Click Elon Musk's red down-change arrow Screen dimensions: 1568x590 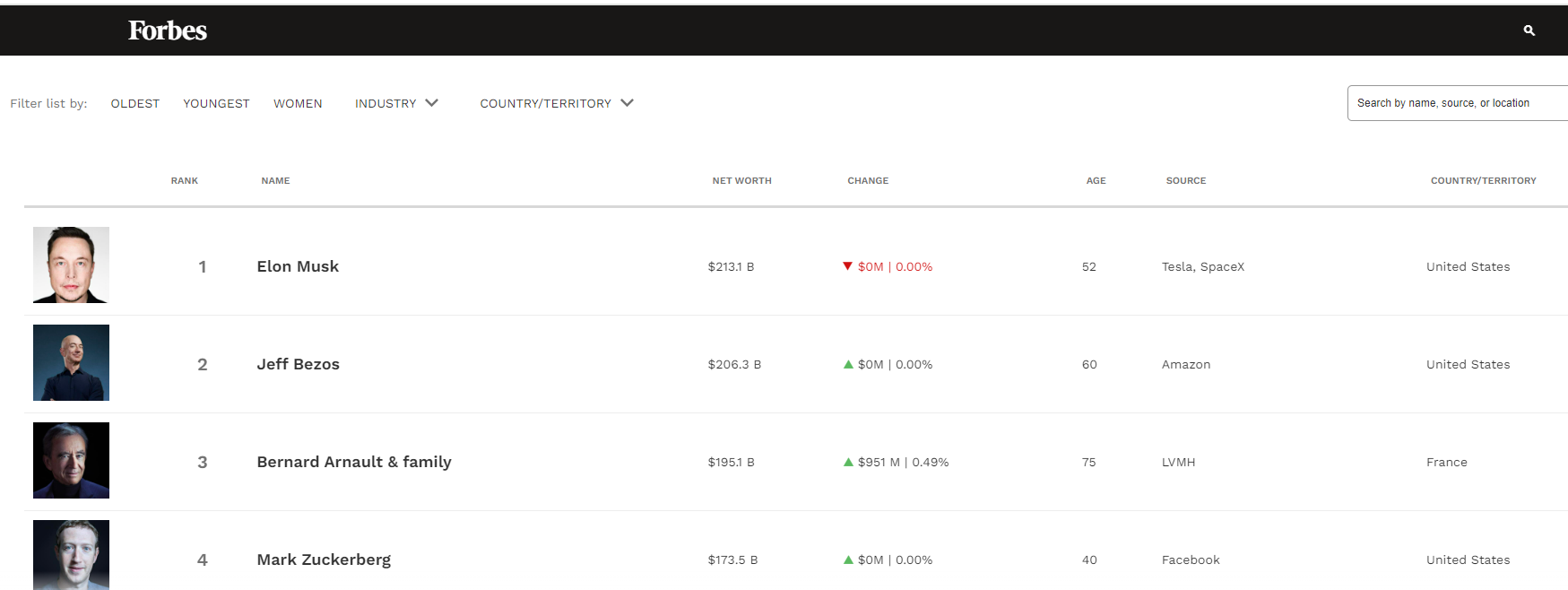click(848, 266)
